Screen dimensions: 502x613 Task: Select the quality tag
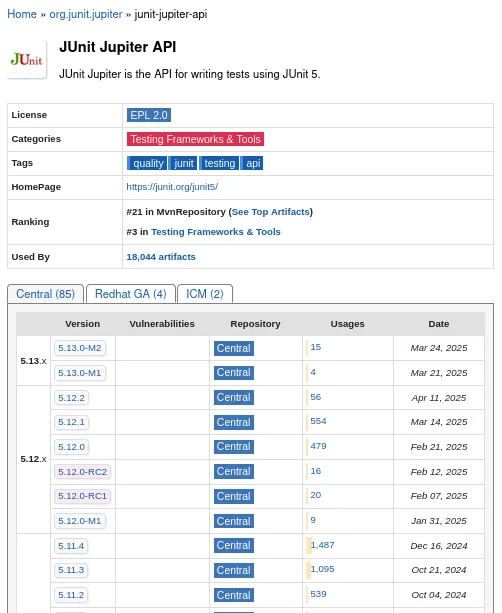(147, 163)
